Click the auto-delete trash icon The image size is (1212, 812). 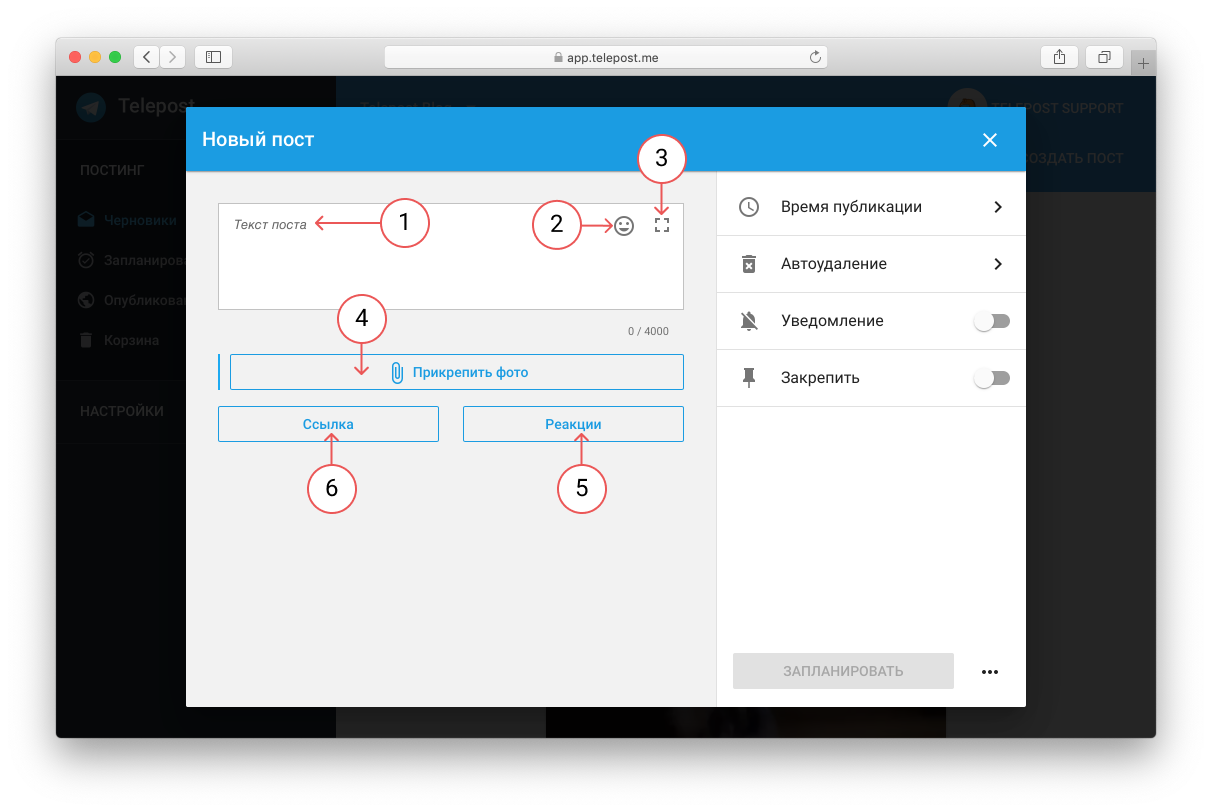748,264
